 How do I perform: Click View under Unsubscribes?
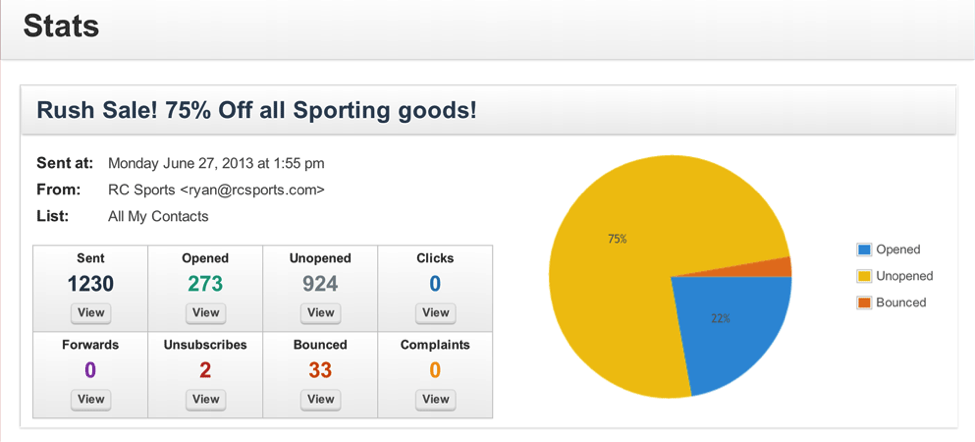(x=206, y=398)
